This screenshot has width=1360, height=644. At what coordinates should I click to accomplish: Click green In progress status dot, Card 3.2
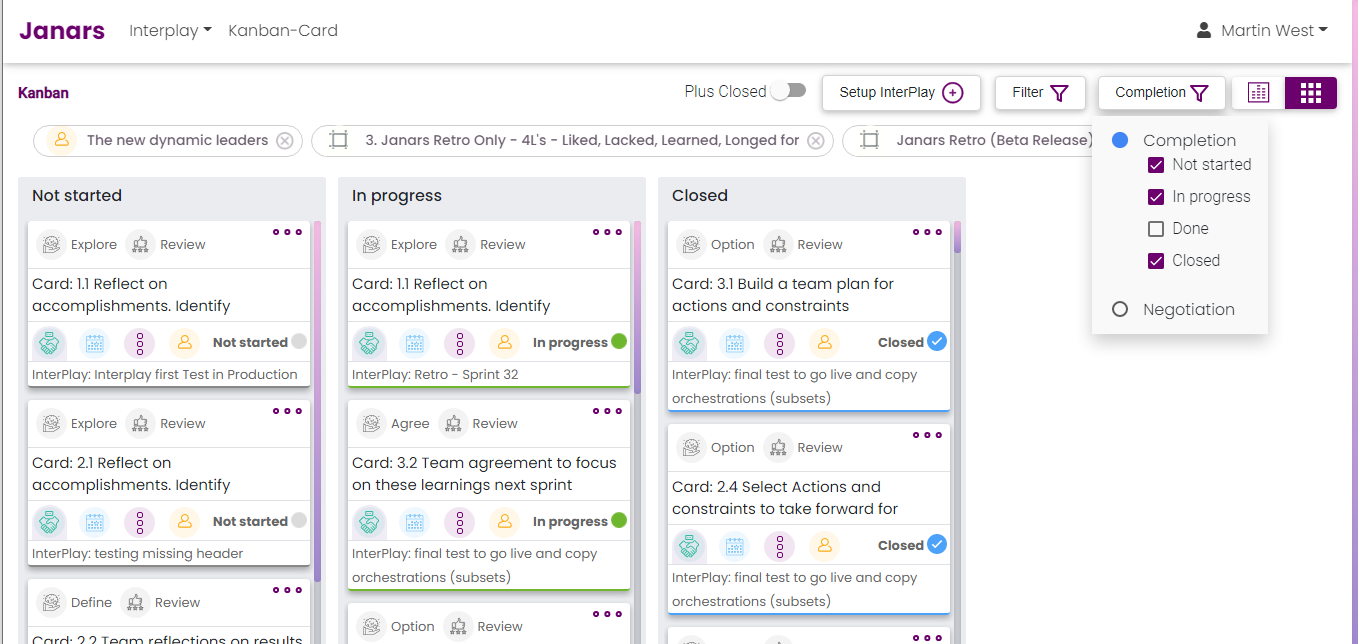coord(619,521)
